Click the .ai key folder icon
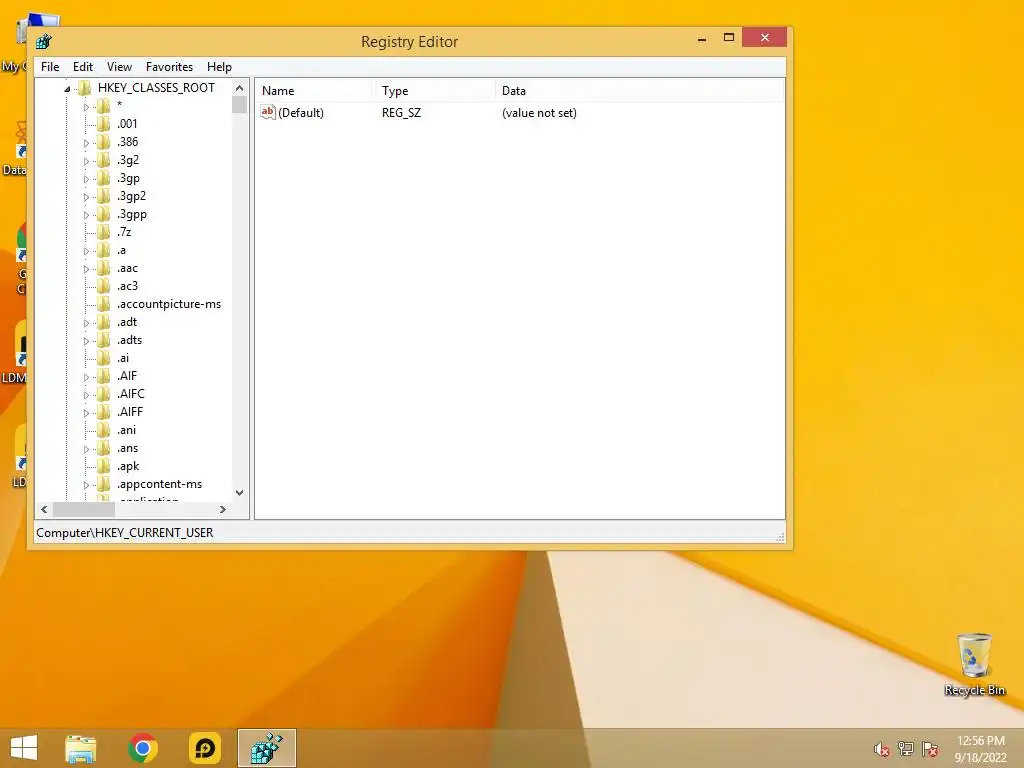Screen dimensions: 1024x768 [103, 358]
